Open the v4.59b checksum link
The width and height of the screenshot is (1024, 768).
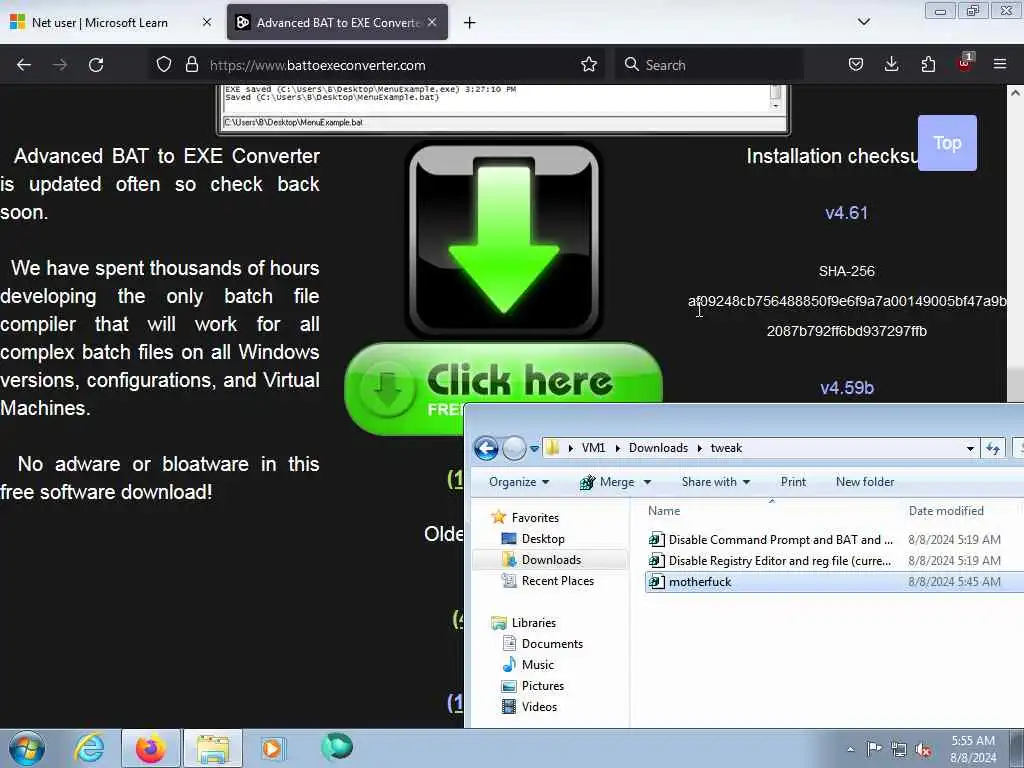(x=847, y=388)
